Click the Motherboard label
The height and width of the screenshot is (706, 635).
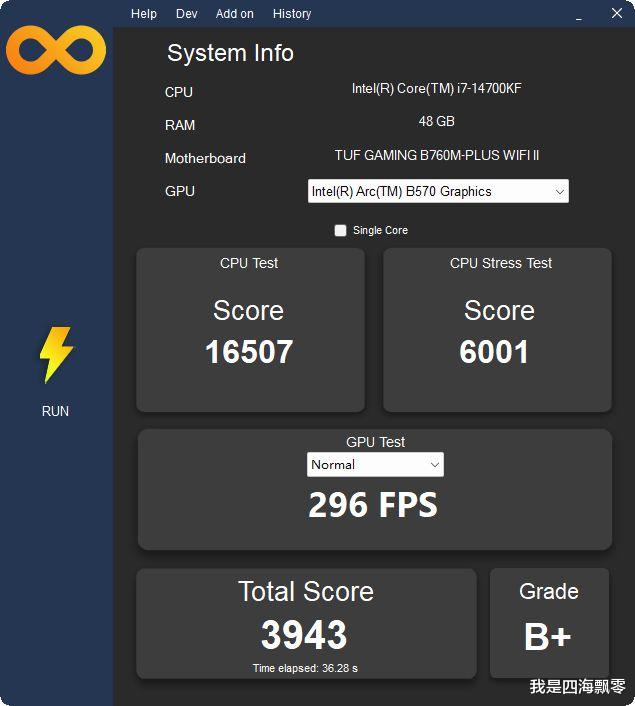tap(205, 158)
